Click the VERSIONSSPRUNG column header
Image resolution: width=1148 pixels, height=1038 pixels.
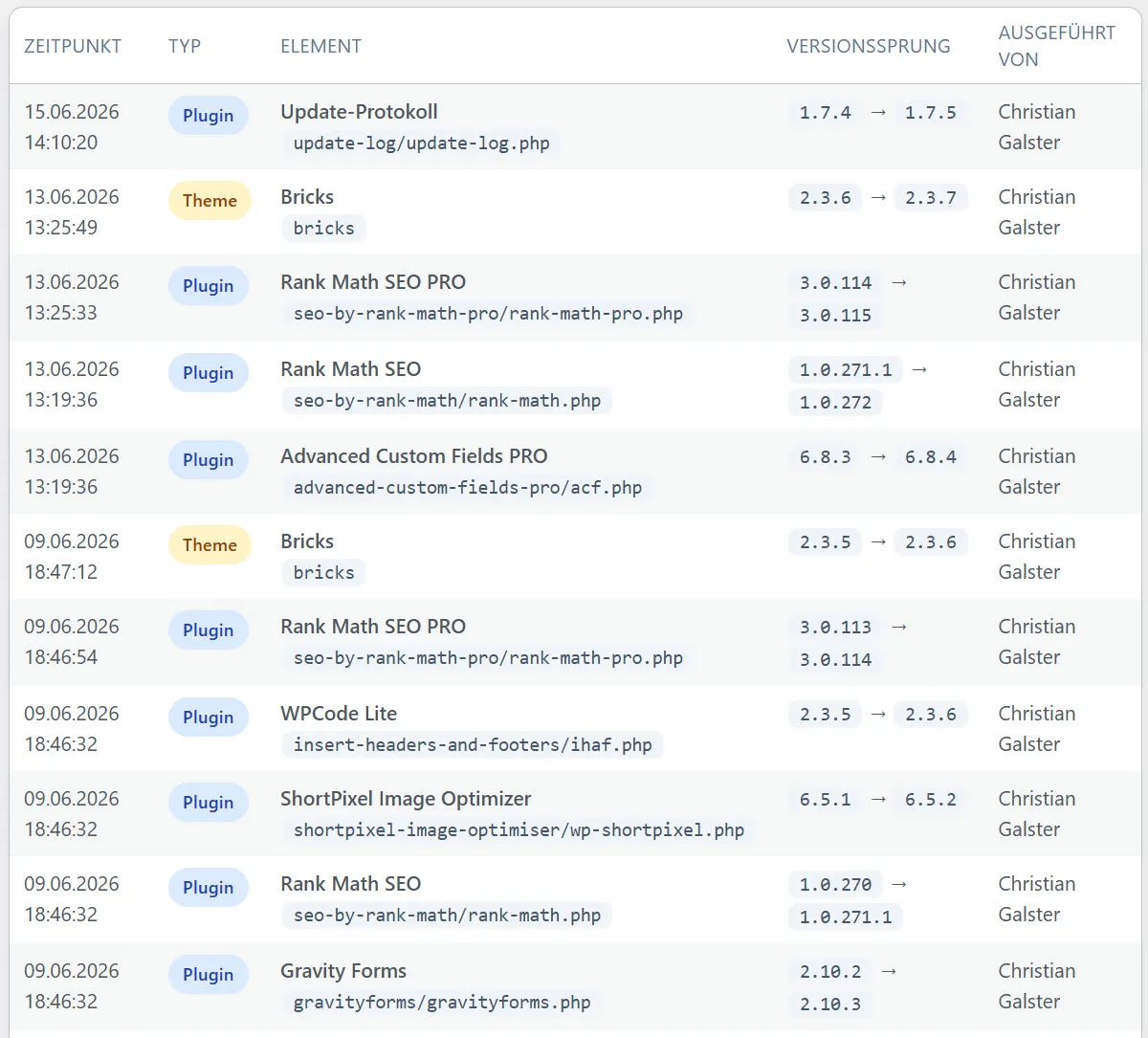click(869, 46)
